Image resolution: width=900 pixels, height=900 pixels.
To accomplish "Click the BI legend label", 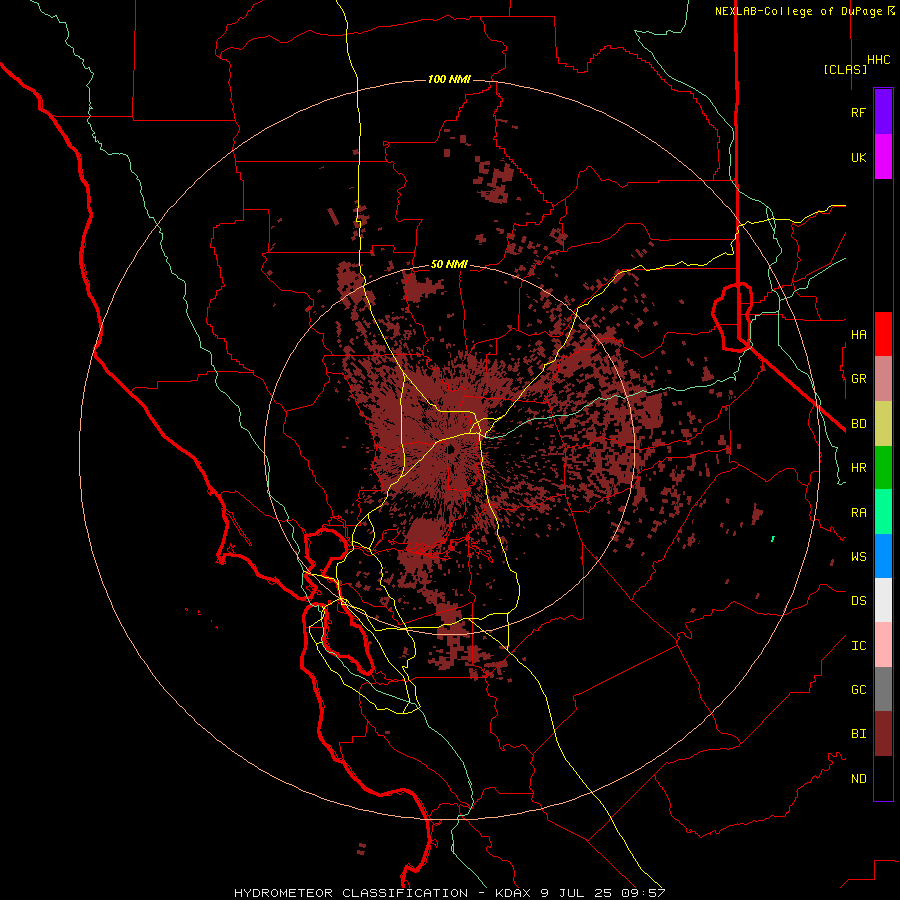I will coord(858,734).
